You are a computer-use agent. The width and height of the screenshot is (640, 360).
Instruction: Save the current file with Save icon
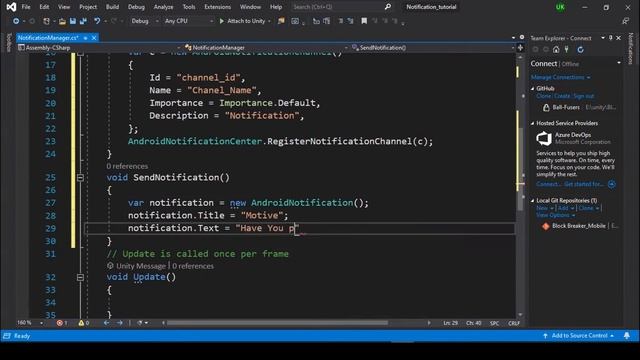point(73,21)
